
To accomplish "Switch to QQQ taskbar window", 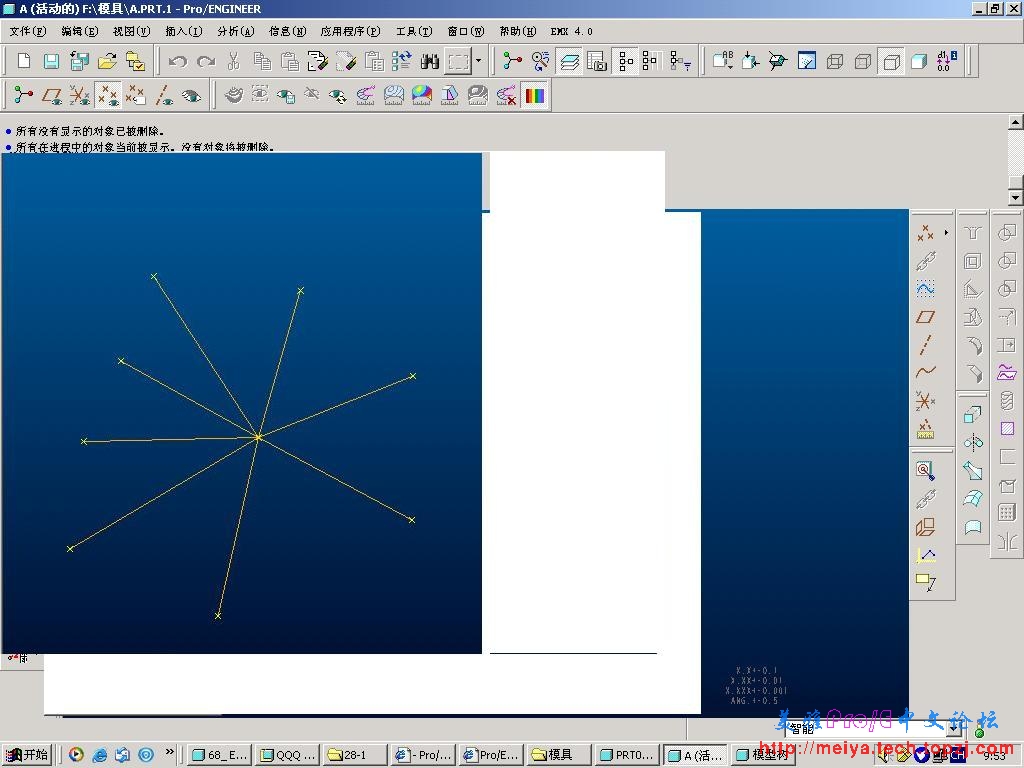I will pyautogui.click(x=287, y=755).
